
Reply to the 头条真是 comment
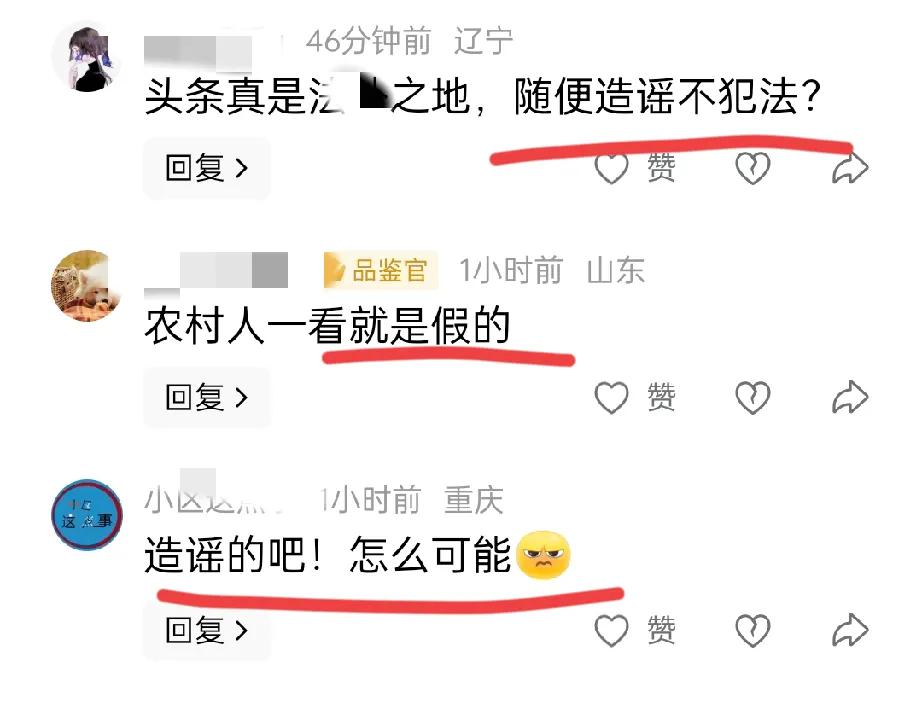tap(207, 169)
